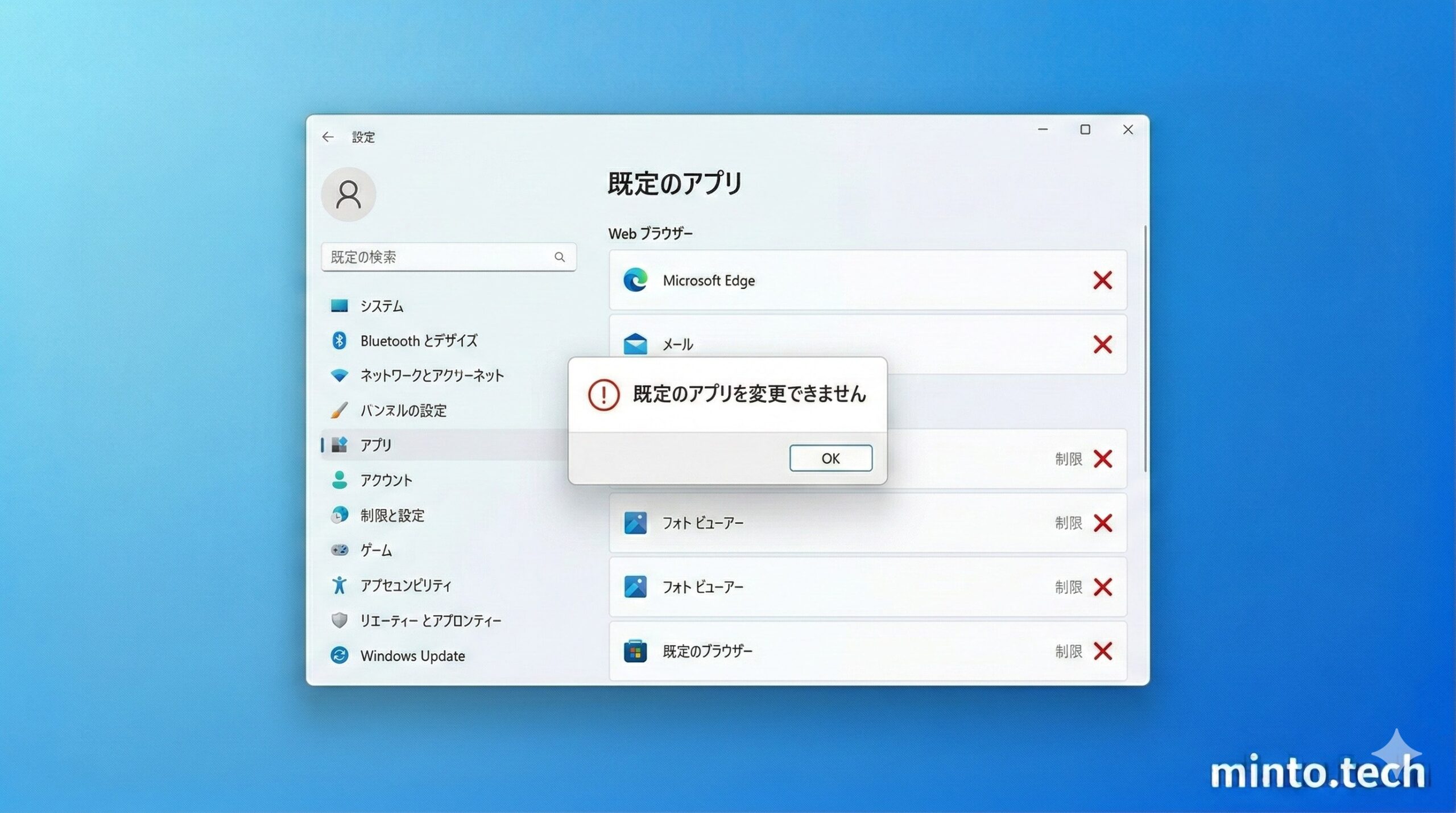Open Windows Update in the sidebar
The image size is (1456, 813).
tap(411, 655)
